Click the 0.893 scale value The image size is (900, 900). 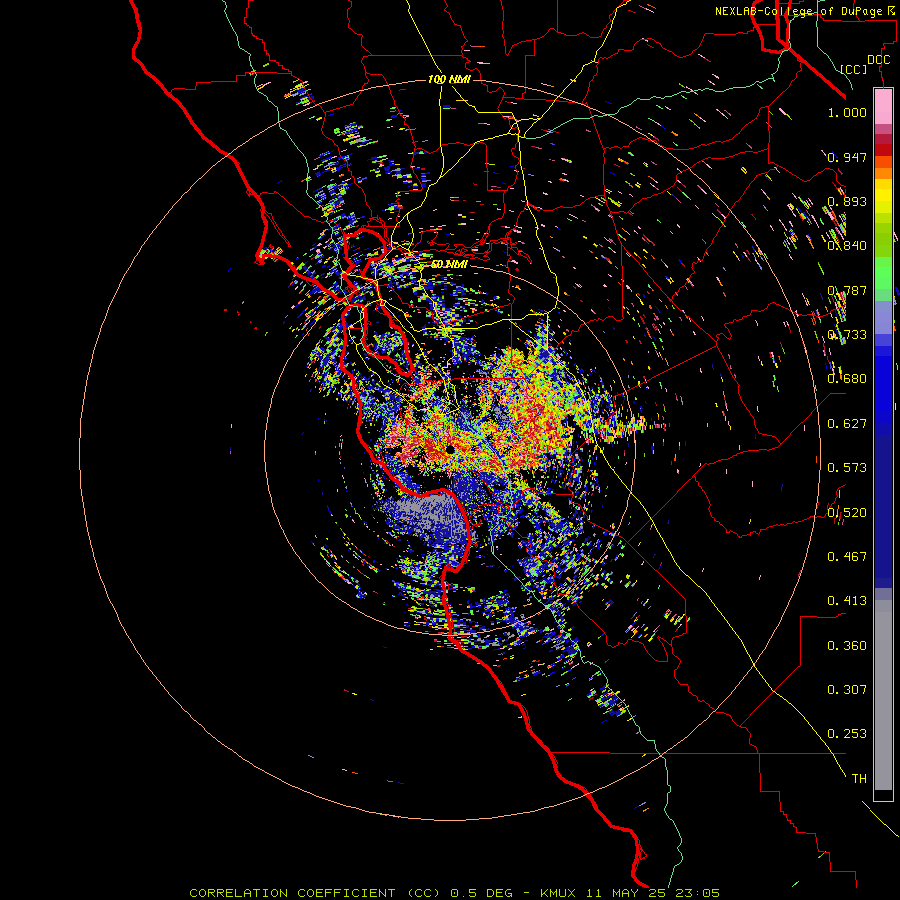pos(847,201)
